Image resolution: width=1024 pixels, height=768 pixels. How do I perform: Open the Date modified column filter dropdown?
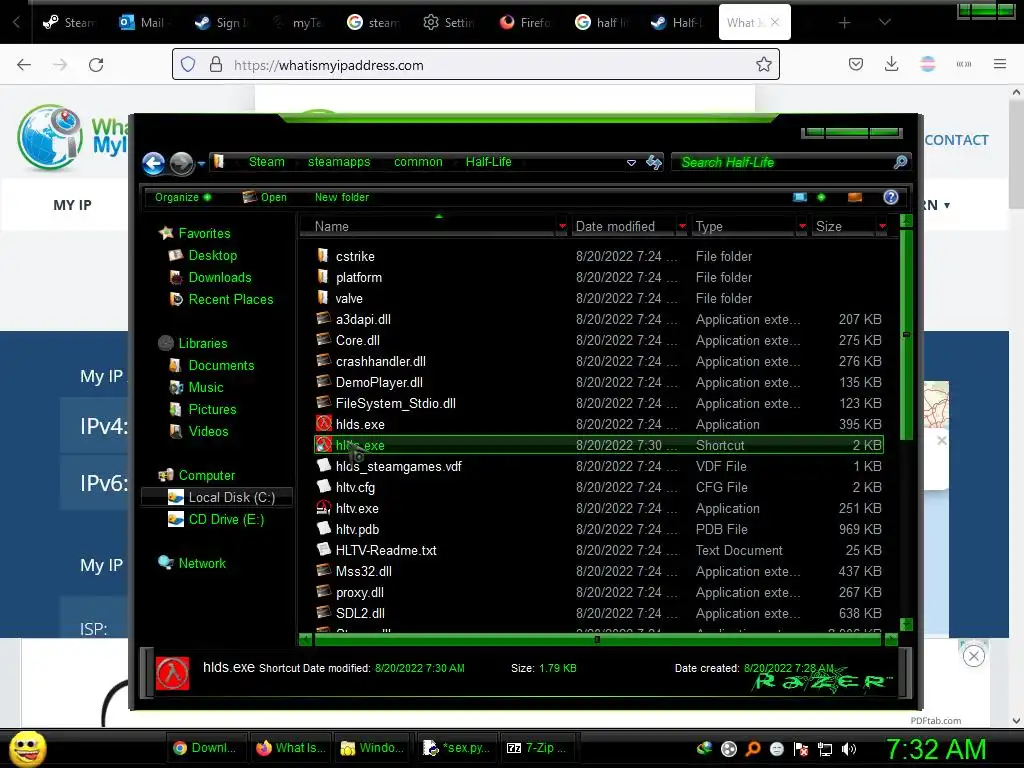(682, 227)
